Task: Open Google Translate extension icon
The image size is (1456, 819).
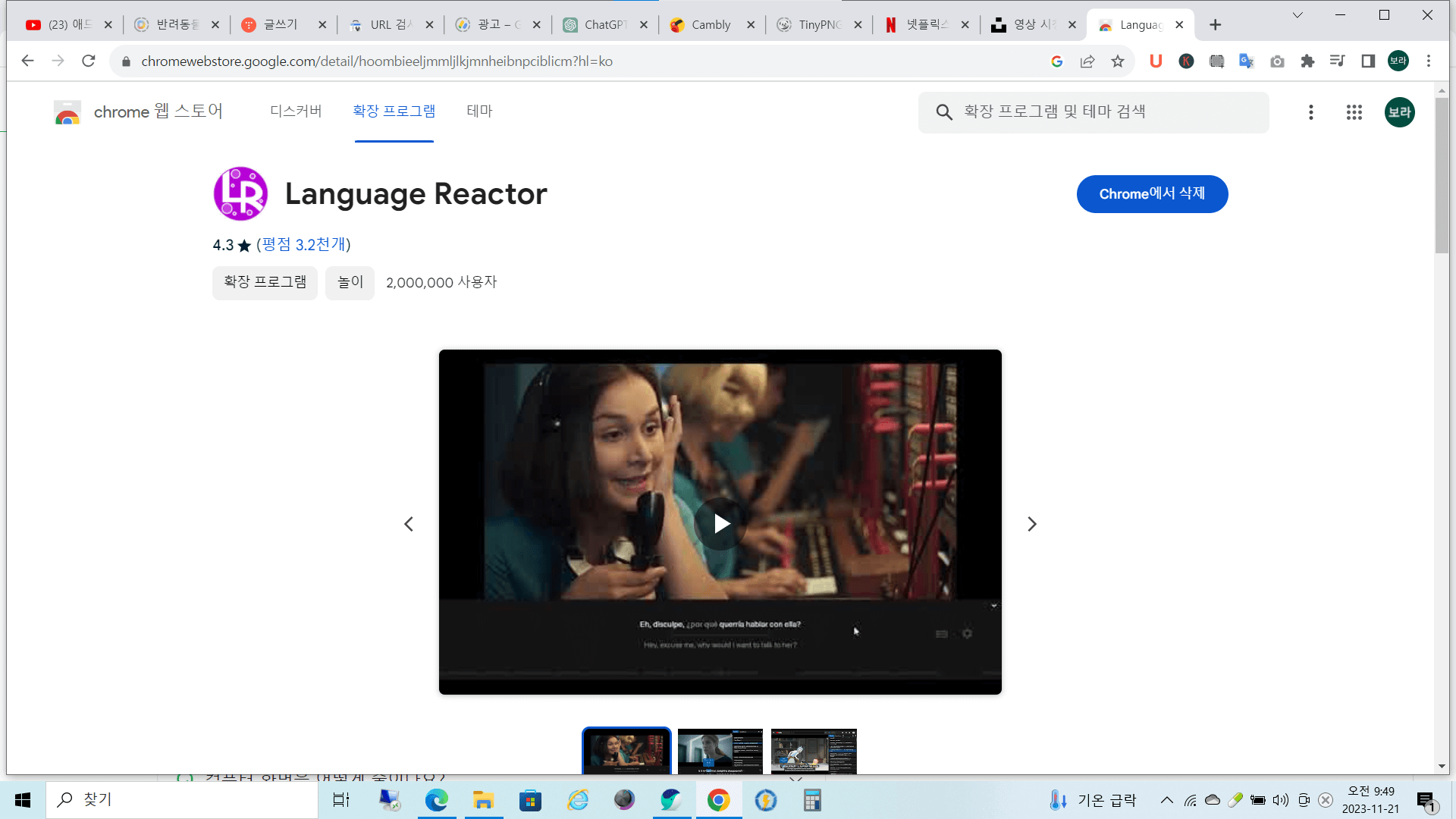Action: (x=1247, y=61)
